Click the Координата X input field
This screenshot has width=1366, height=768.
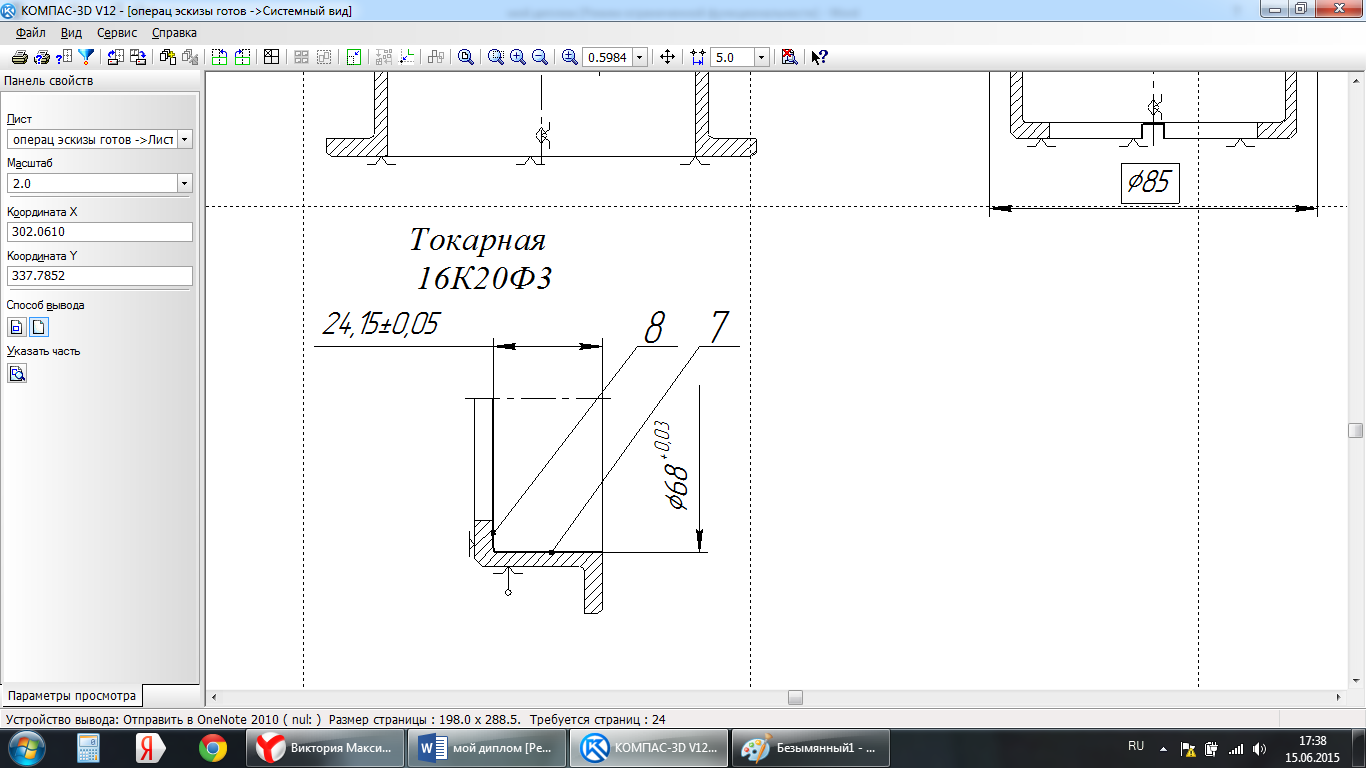coord(99,231)
